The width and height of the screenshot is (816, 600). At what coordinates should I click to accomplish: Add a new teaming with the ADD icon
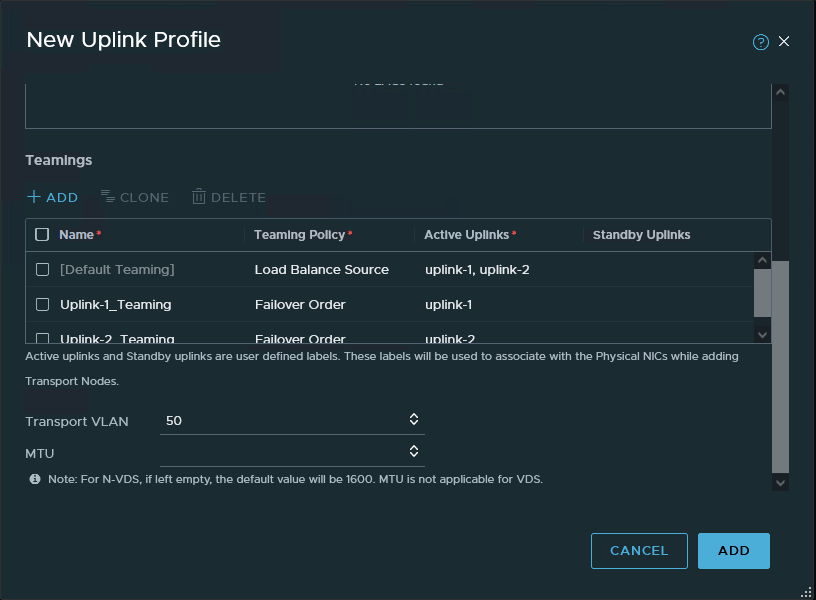(52, 197)
